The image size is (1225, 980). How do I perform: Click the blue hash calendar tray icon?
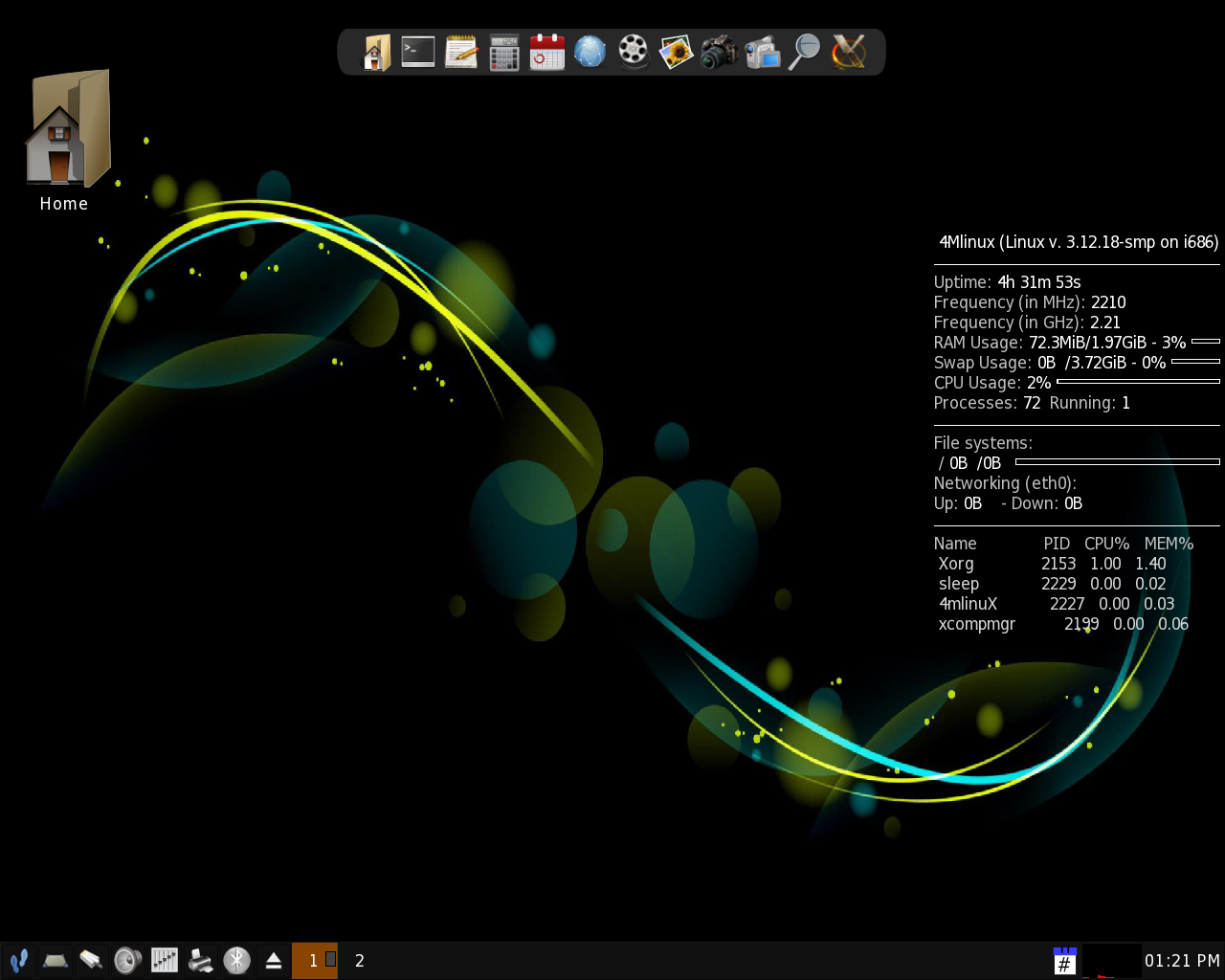pyautogui.click(x=1064, y=961)
